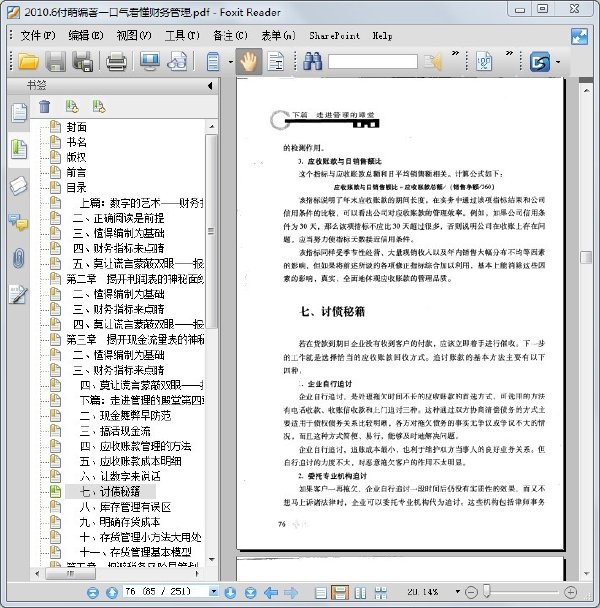Select the Text selection tool
600x608 pixels.
click(276, 61)
